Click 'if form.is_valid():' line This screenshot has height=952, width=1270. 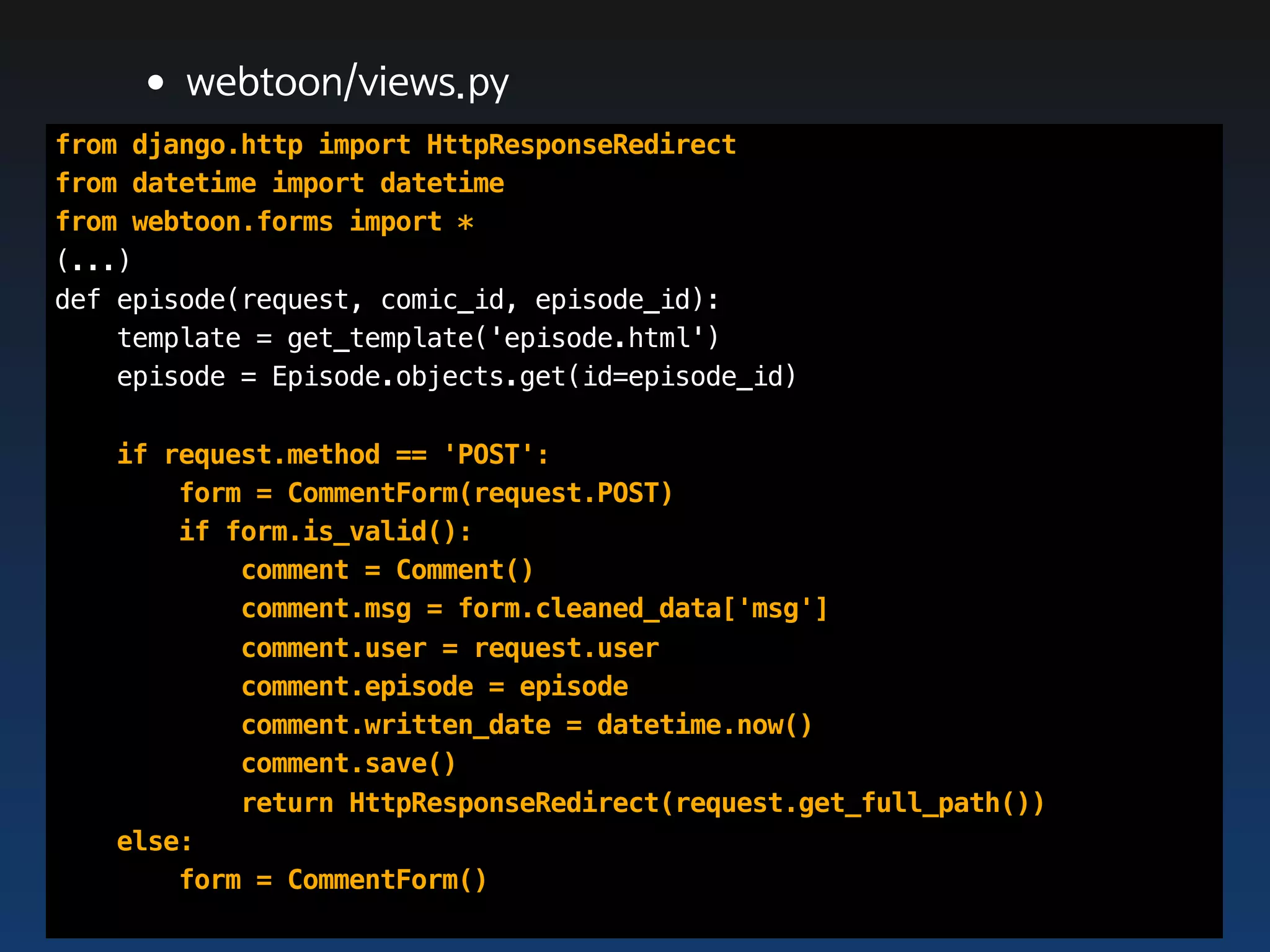326,532
